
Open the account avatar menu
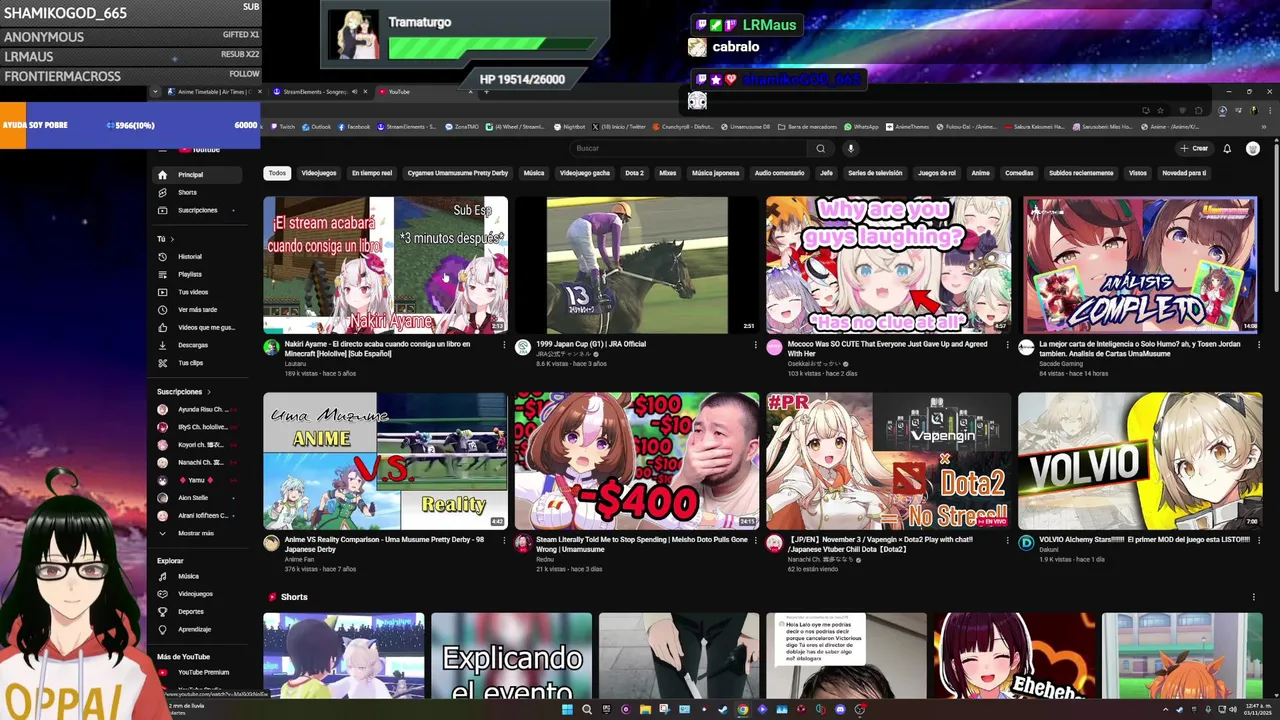pyautogui.click(x=1253, y=148)
